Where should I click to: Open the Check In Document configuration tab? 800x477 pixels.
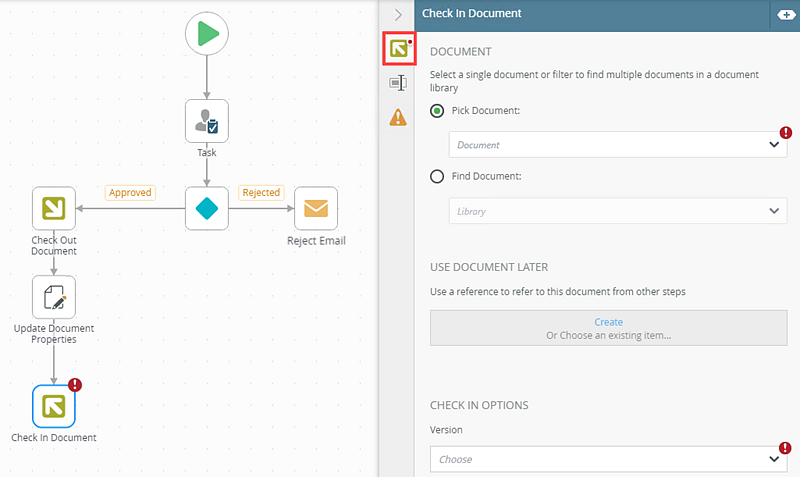point(399,47)
